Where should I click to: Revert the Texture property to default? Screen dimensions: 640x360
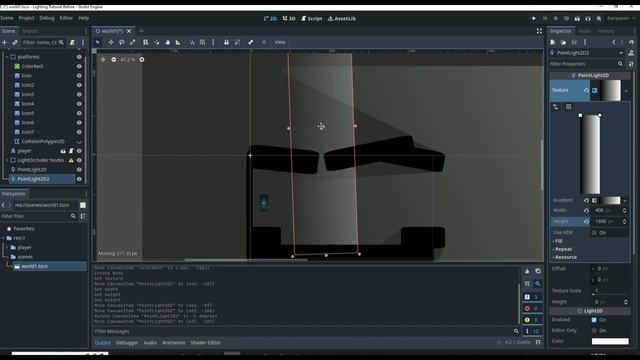coord(587,90)
